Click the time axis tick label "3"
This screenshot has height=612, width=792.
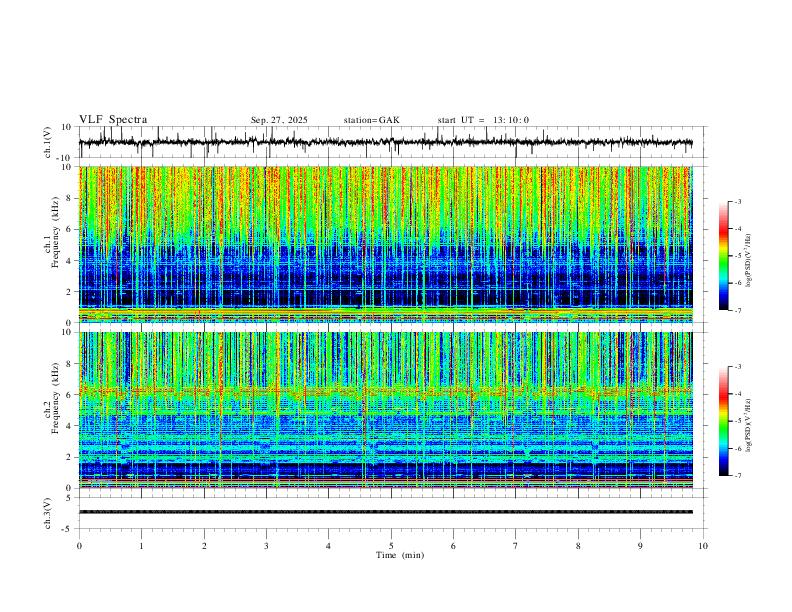click(266, 546)
